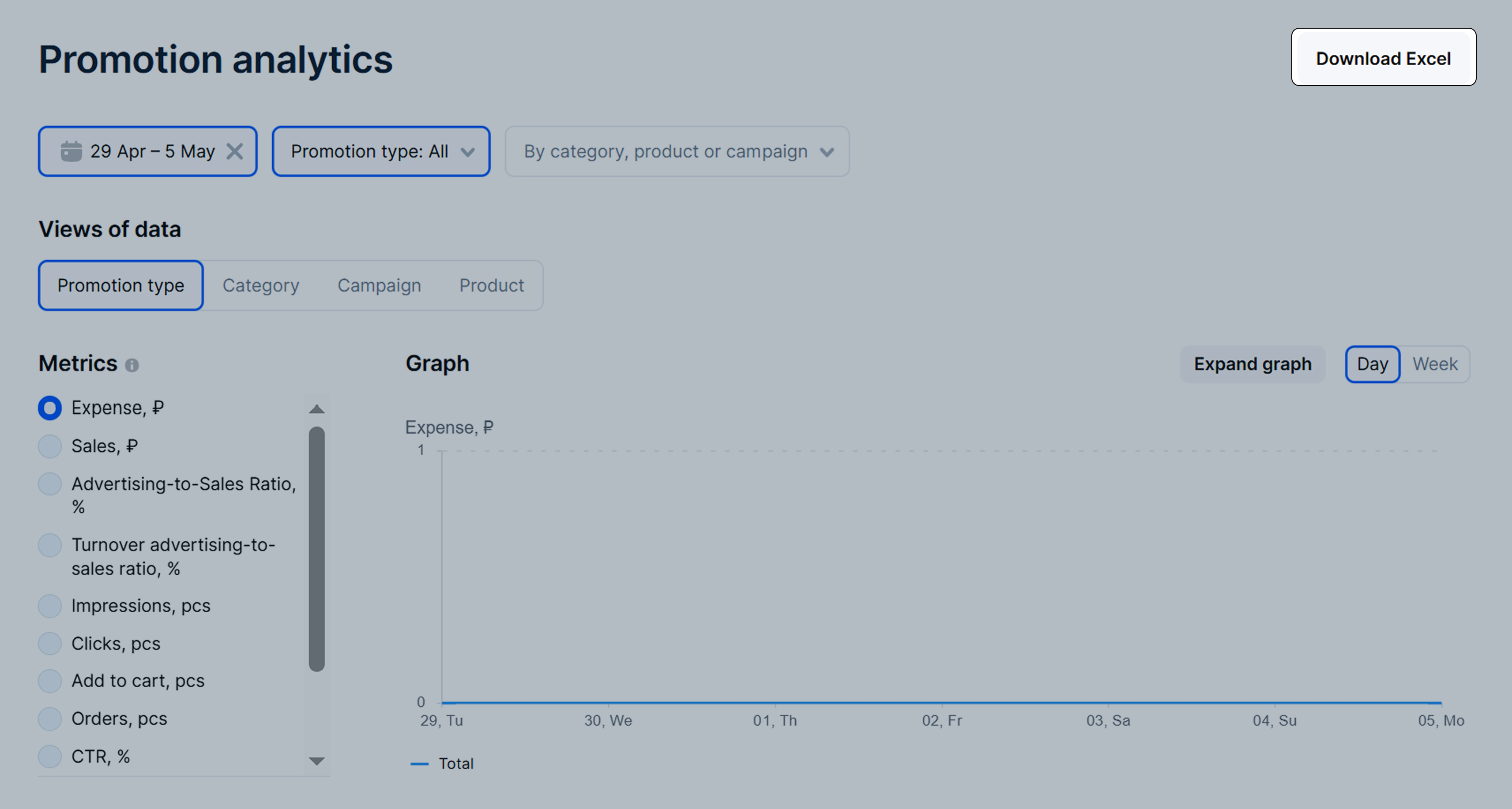Image resolution: width=1512 pixels, height=809 pixels.
Task: Click the Views of data heading
Action: click(110, 229)
